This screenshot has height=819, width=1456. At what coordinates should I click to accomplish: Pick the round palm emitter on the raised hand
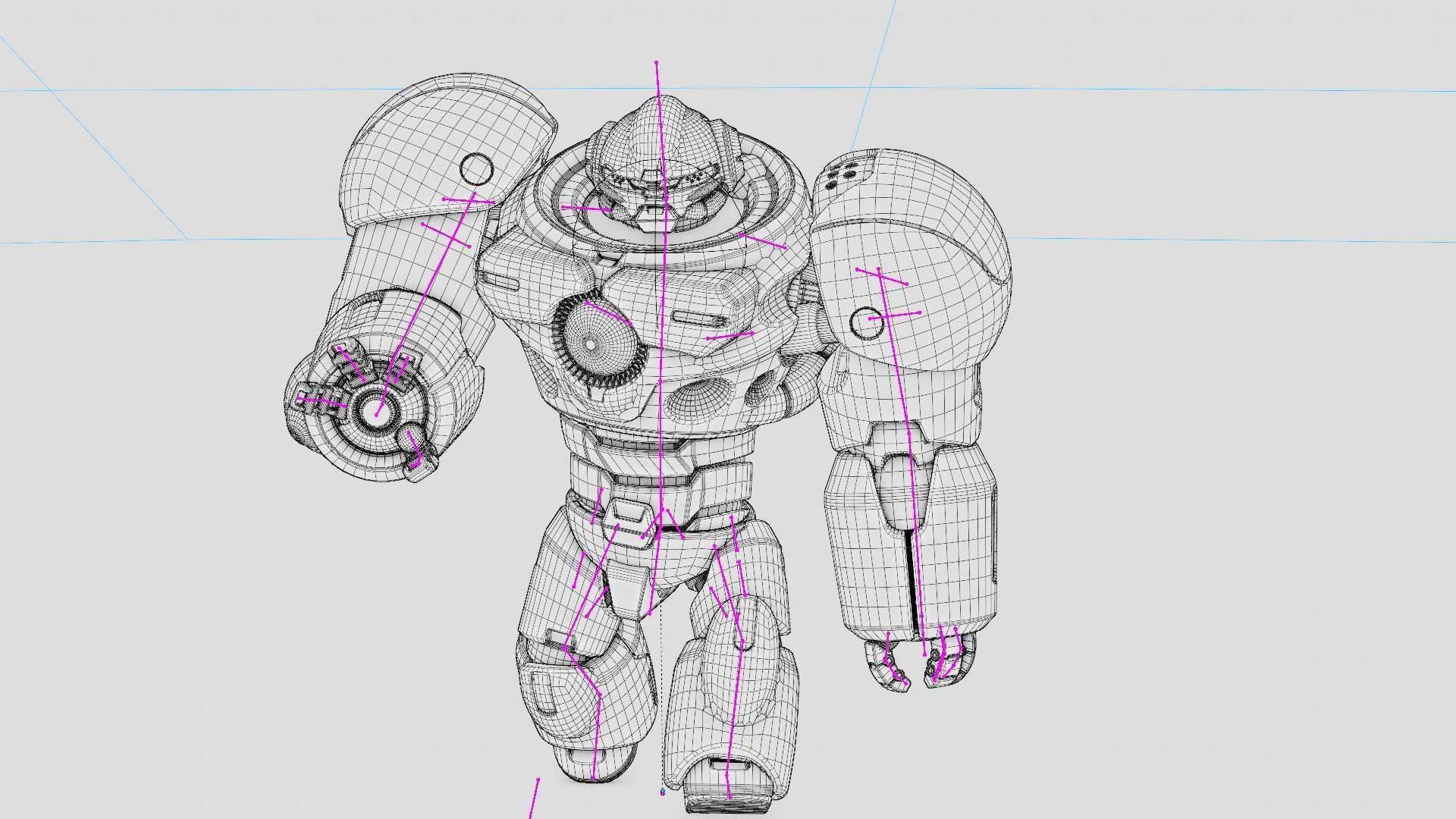click(377, 412)
